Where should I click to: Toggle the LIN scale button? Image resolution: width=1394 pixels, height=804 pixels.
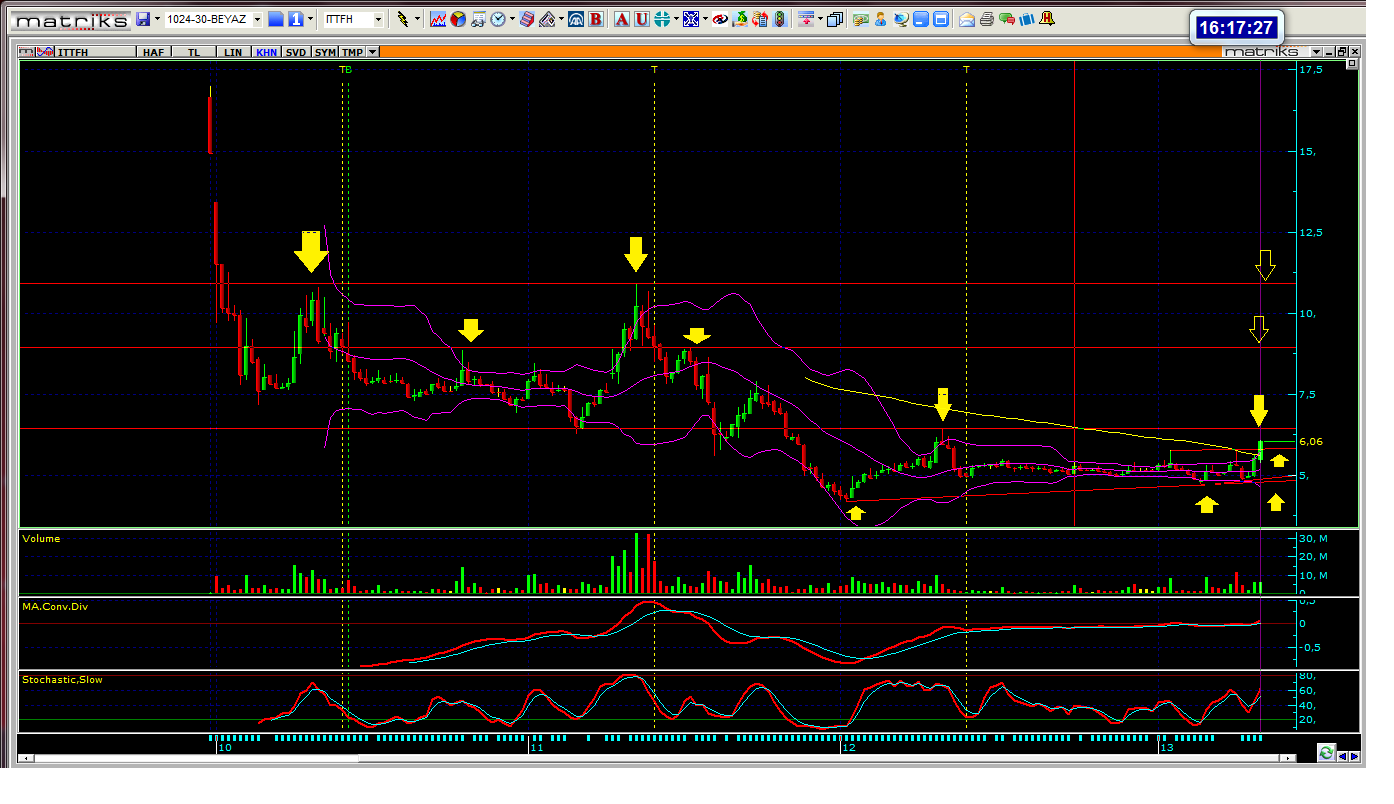point(233,51)
